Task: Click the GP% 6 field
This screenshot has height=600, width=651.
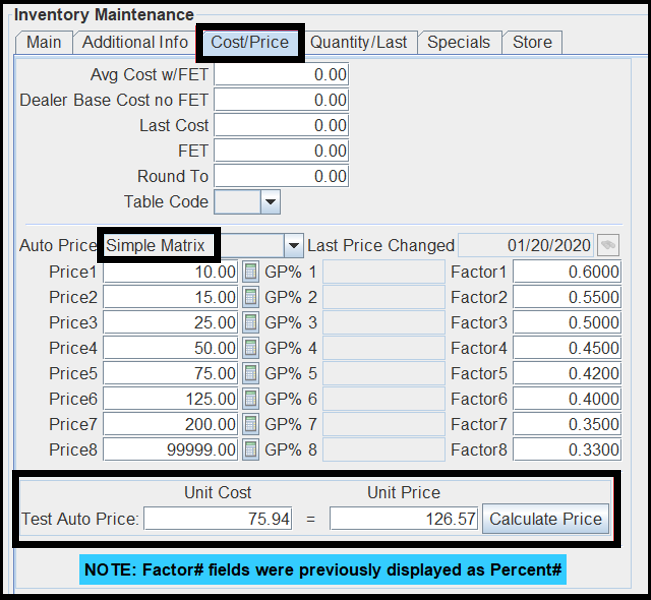Action: pyautogui.click(x=384, y=399)
